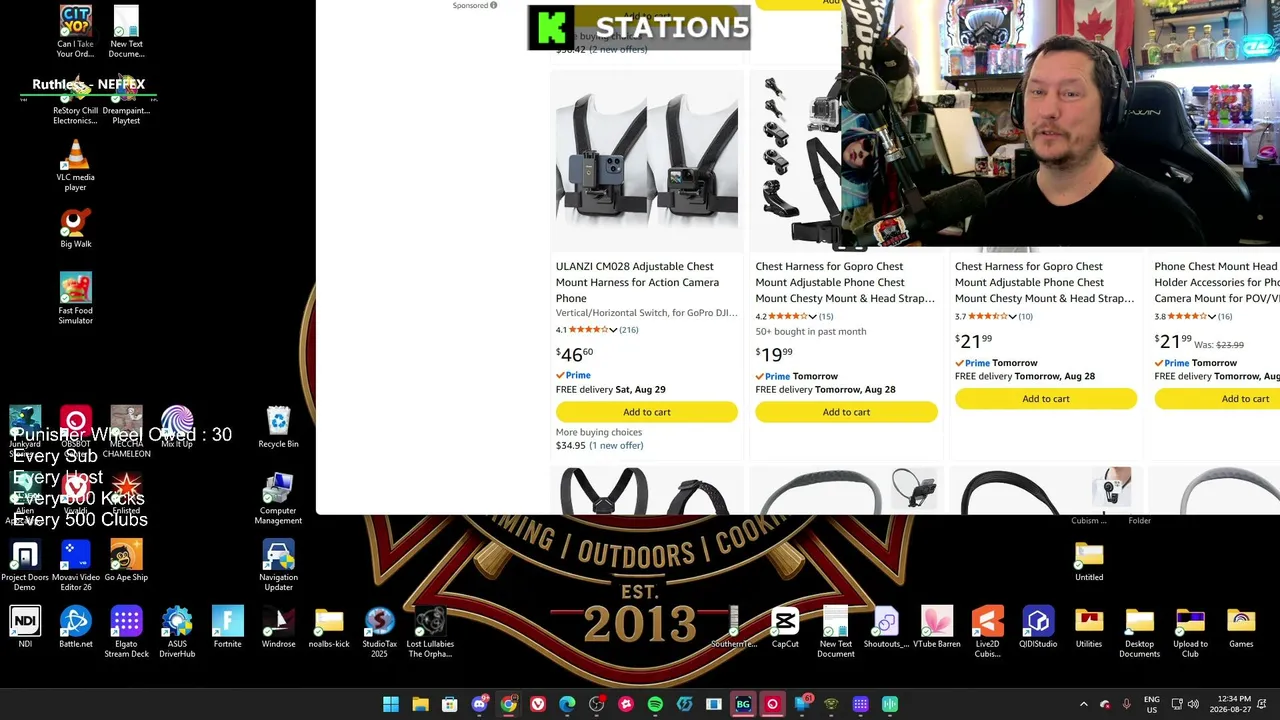Open the ENG US language switcher

(1151, 704)
